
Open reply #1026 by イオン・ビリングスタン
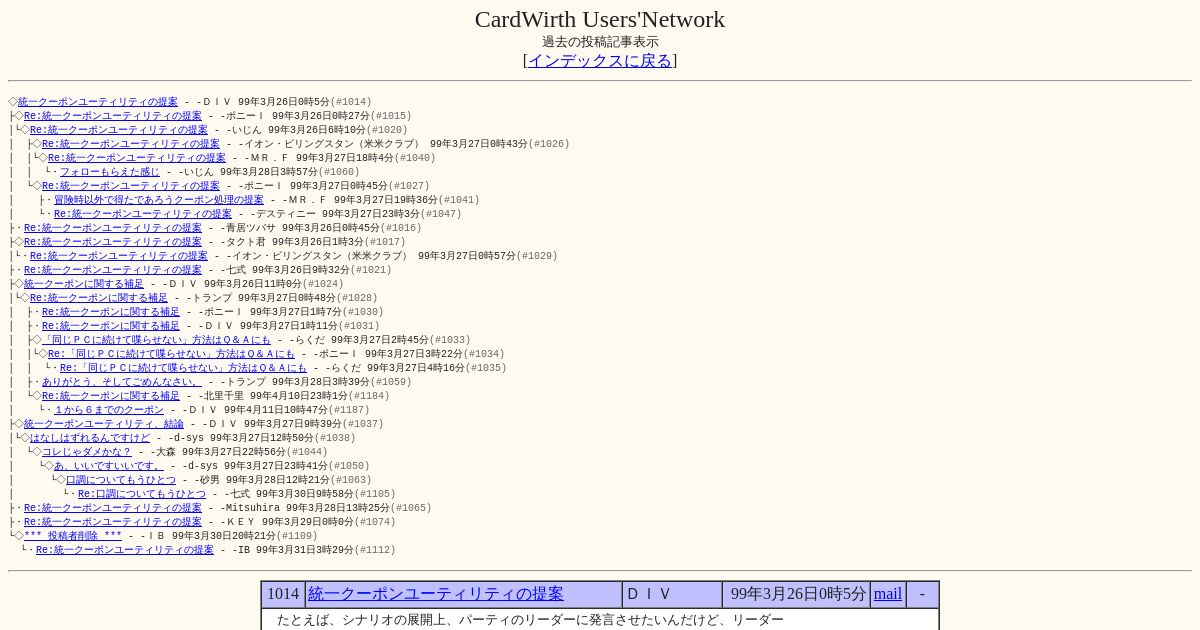(x=131, y=144)
